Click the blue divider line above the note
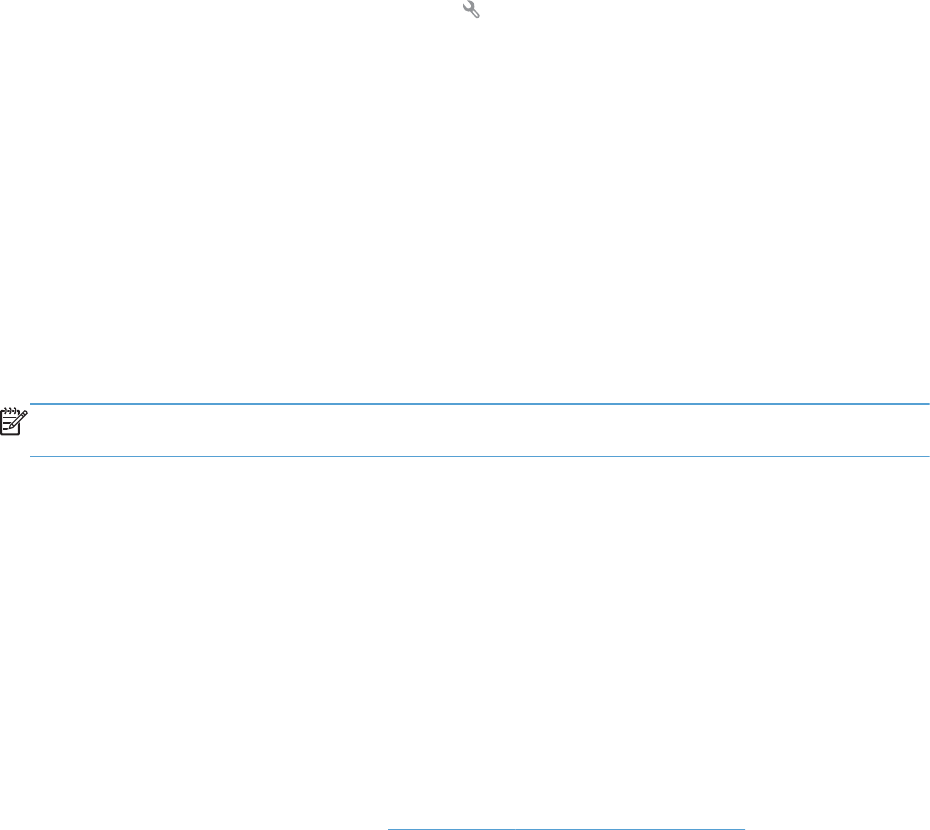930x830 pixels. 479,404
